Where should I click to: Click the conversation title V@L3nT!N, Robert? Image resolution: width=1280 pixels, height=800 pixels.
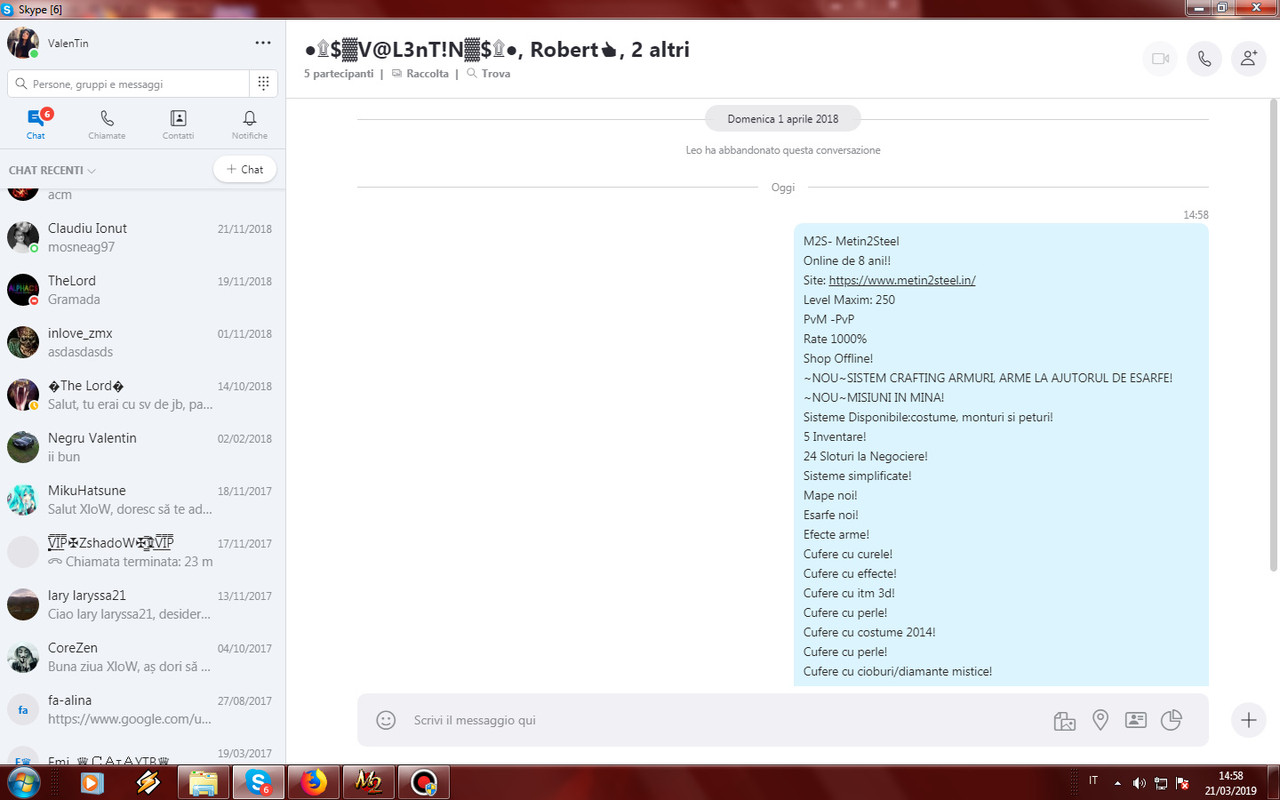497,49
